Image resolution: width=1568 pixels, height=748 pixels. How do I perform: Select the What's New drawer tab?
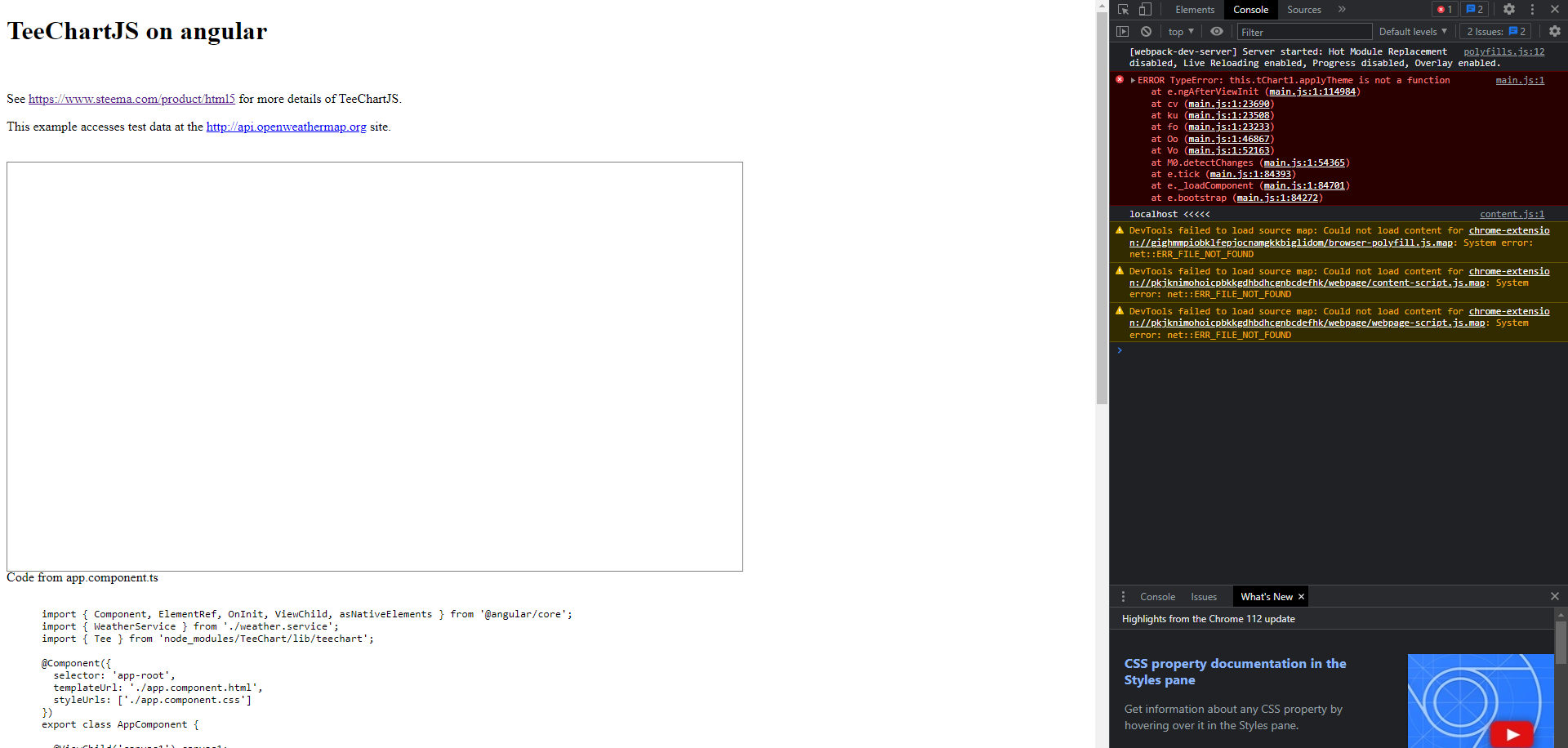[x=1267, y=597]
